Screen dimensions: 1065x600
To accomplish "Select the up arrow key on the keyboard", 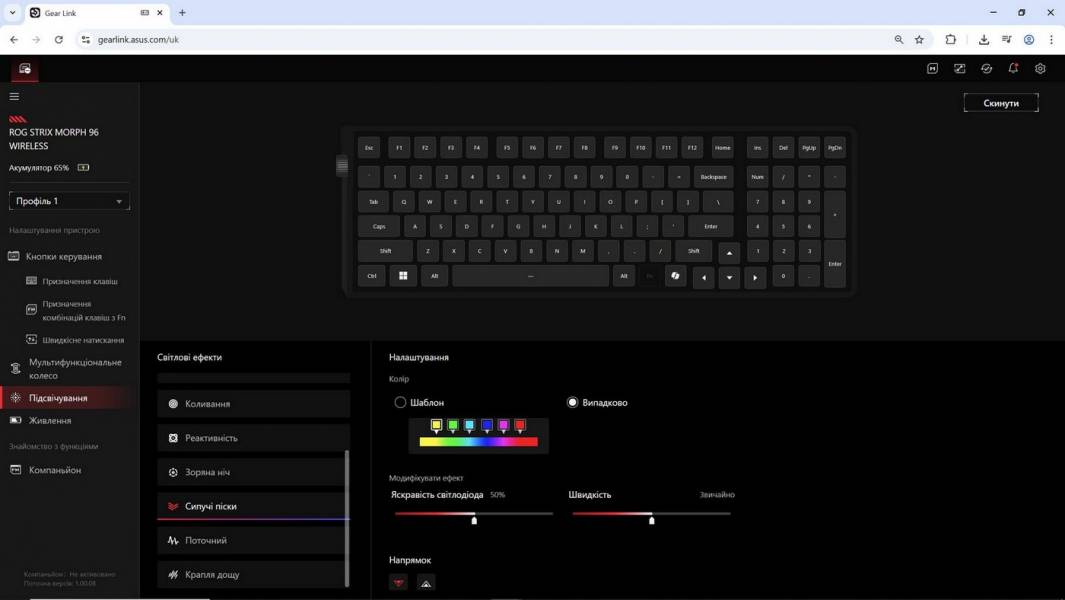I will click(x=729, y=253).
